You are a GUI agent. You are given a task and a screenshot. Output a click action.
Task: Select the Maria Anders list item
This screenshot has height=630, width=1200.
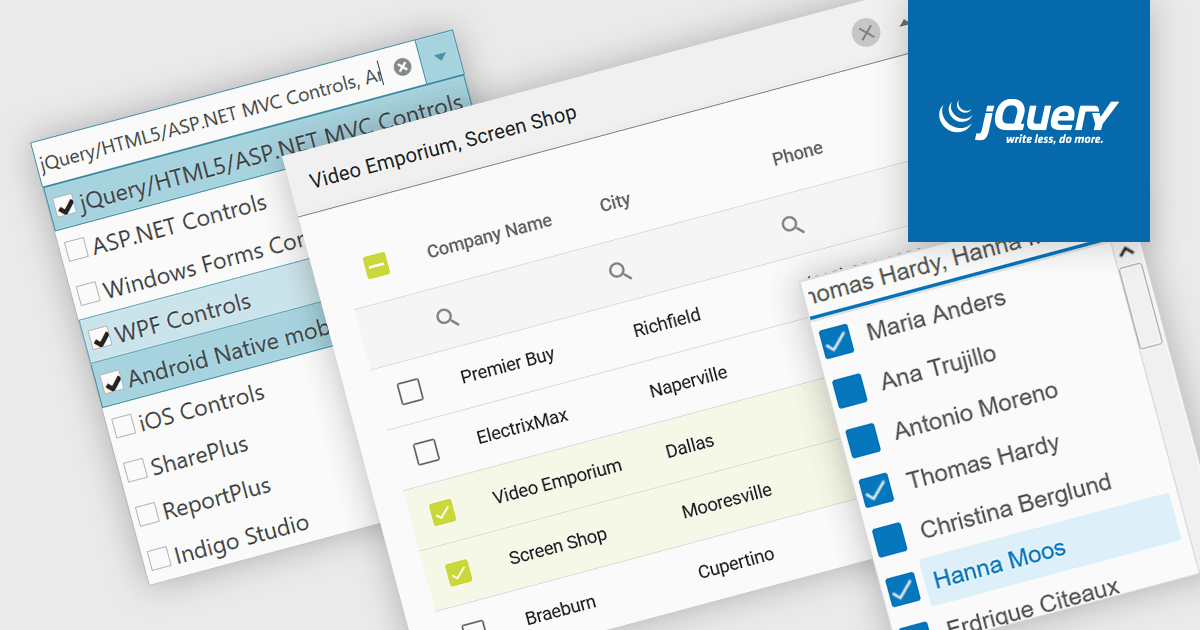pyautogui.click(x=936, y=315)
